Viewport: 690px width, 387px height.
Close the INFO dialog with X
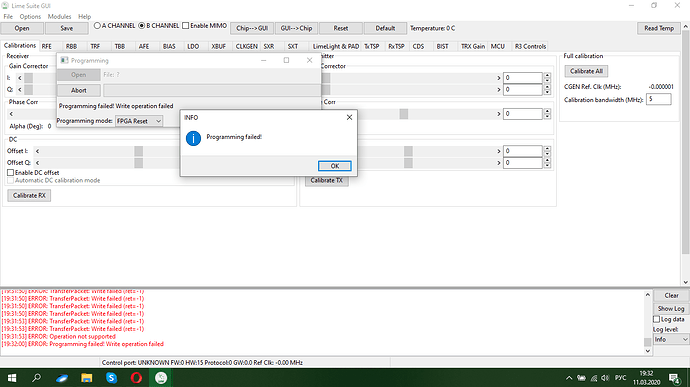(x=349, y=118)
